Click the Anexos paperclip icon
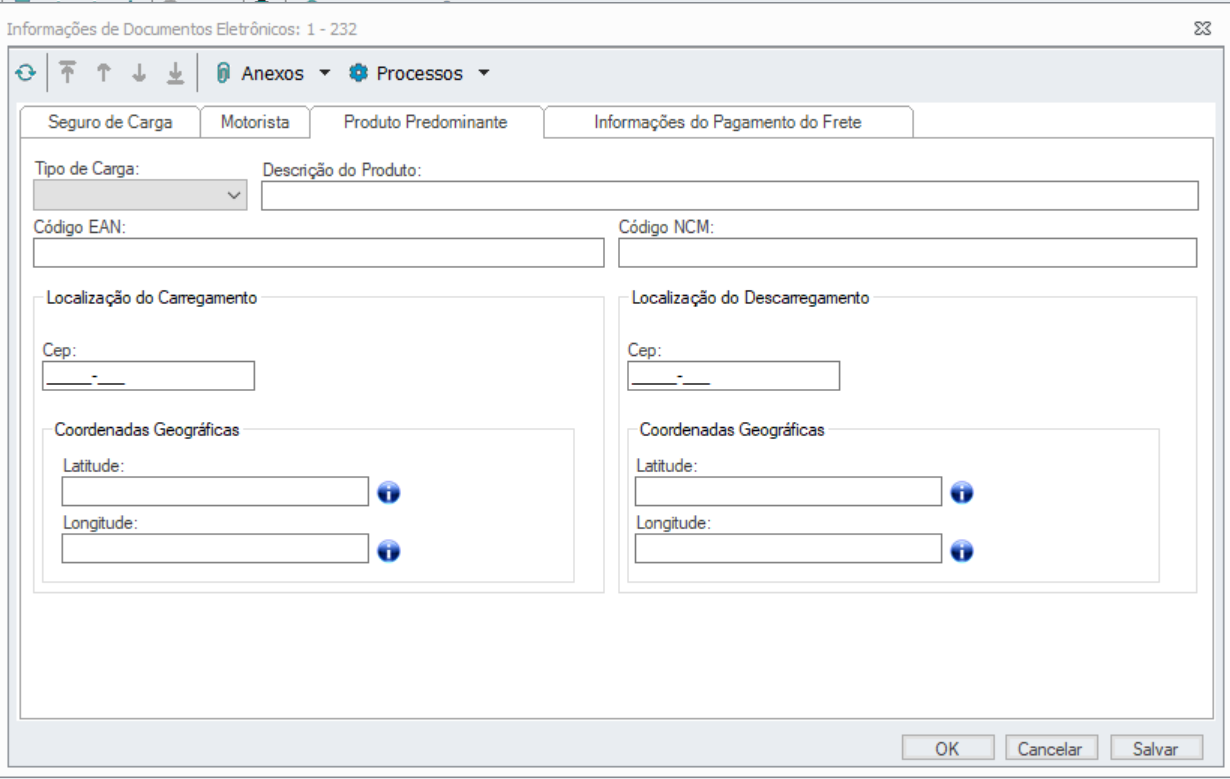 coord(224,73)
